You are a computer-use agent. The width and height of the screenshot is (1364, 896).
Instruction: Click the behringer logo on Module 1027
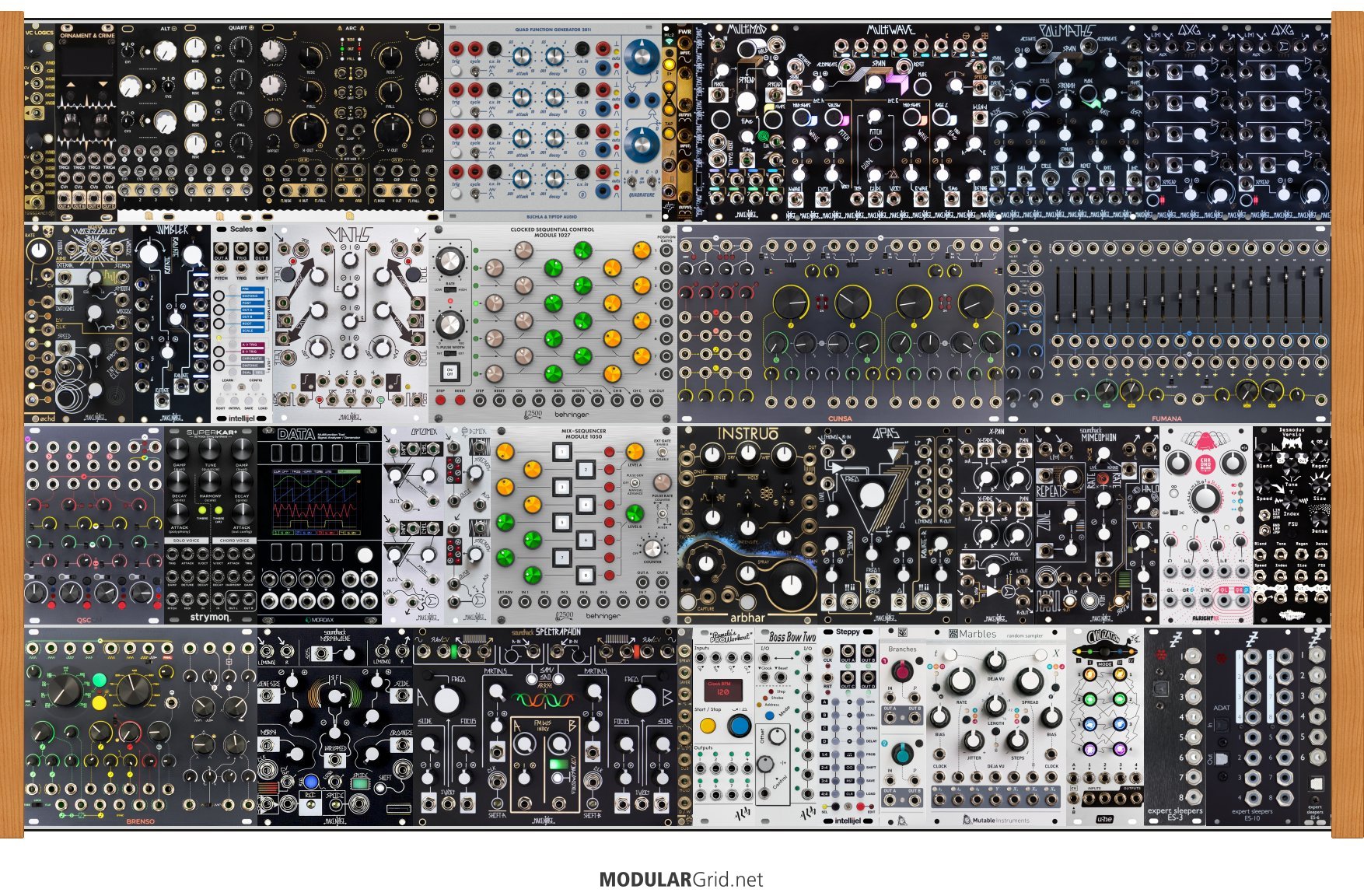571,415
